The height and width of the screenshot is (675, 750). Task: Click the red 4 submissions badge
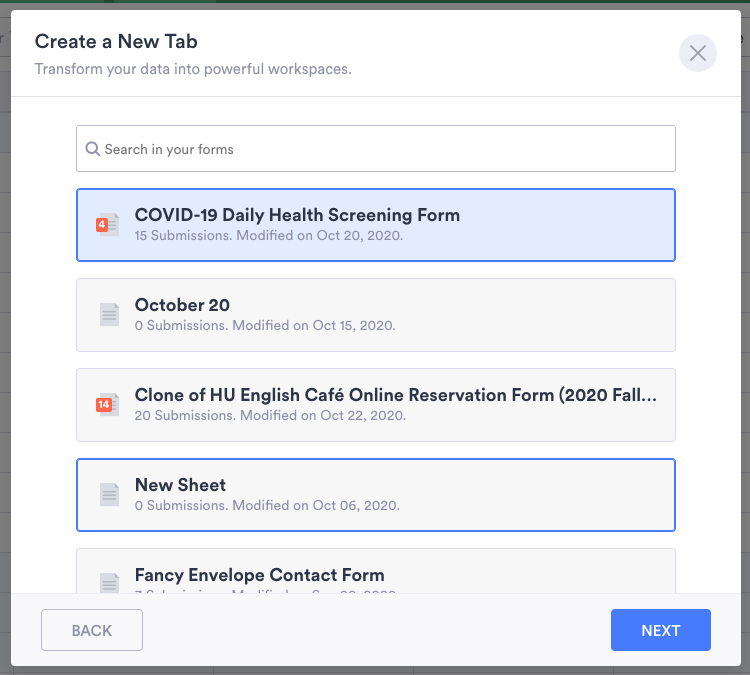[x=101, y=225]
